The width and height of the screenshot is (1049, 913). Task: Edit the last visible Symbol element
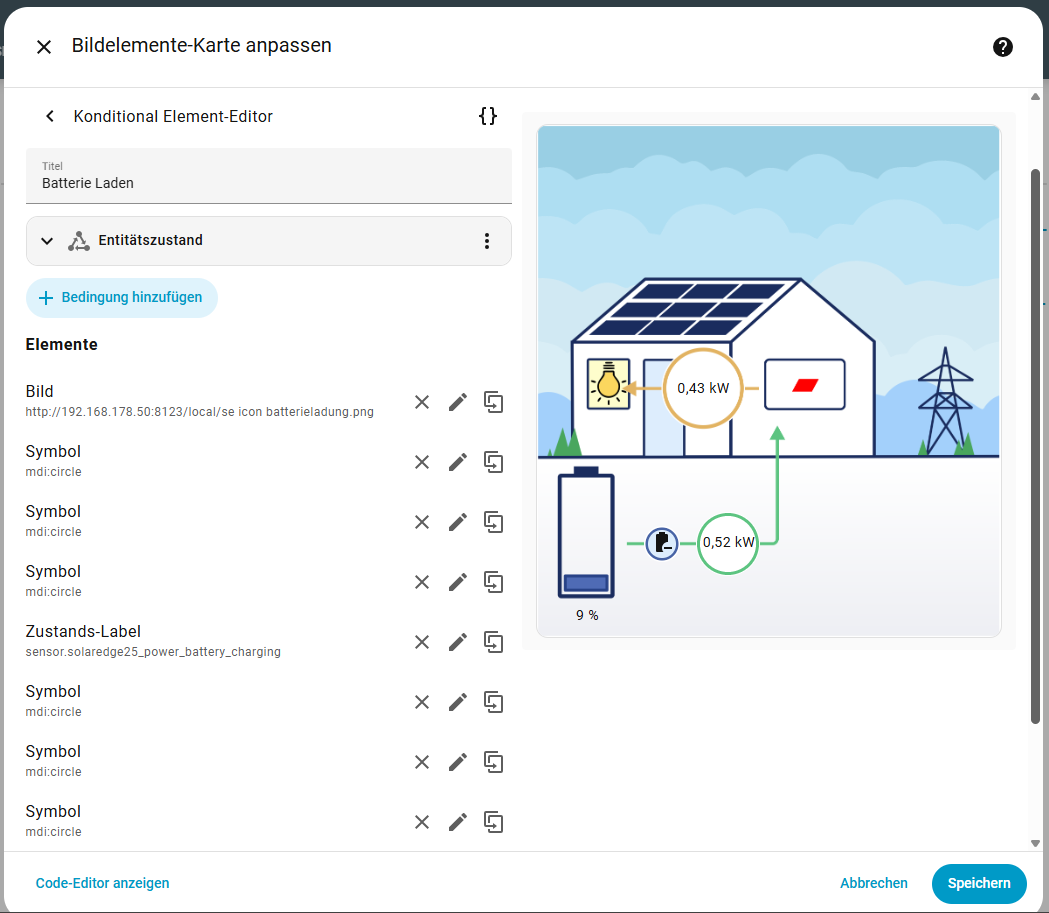pyautogui.click(x=458, y=822)
